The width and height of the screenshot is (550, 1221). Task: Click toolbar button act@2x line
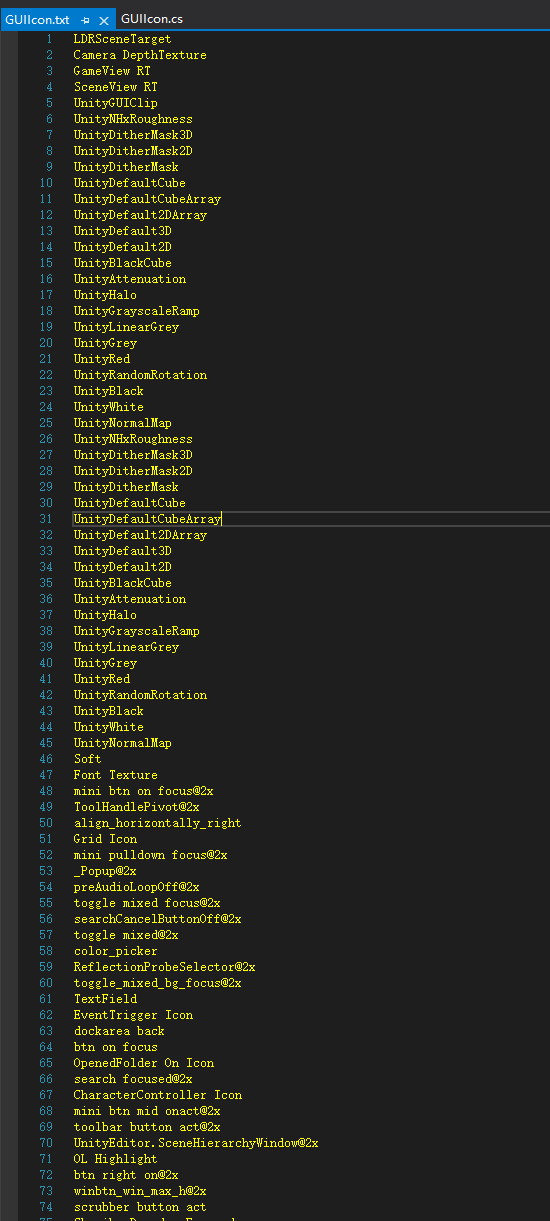click(147, 1127)
